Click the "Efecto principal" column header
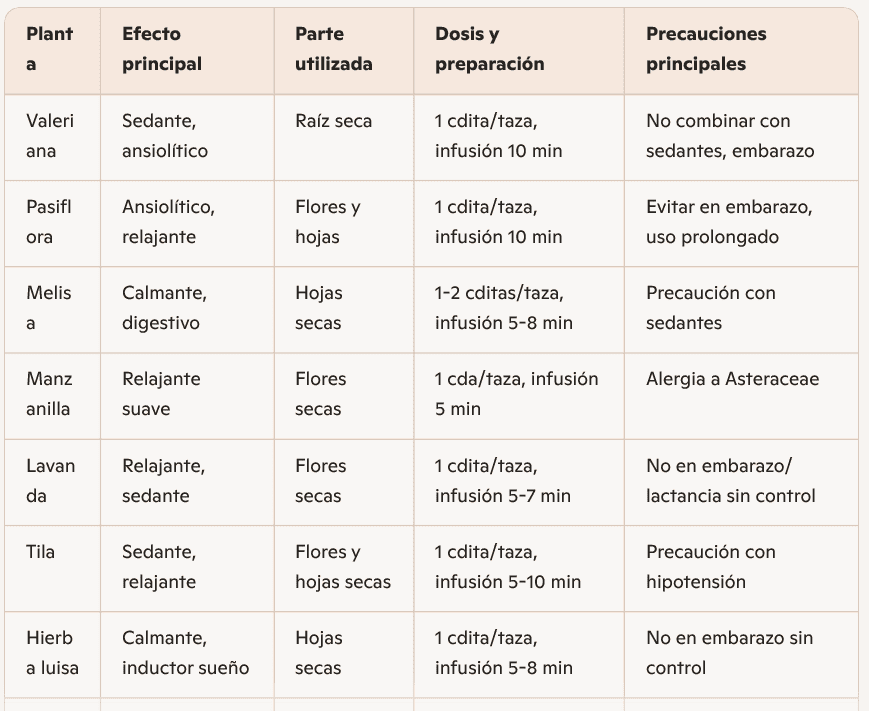Screen dimensions: 869x711 click(x=162, y=49)
